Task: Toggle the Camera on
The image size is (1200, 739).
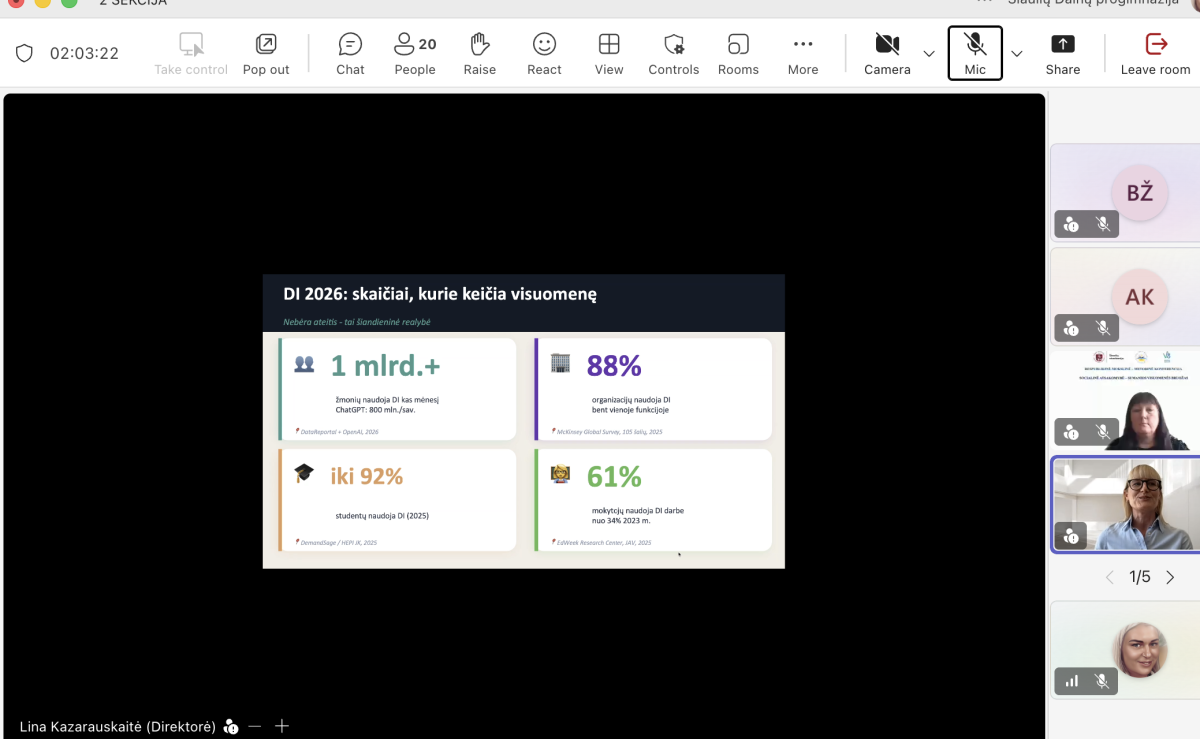Action: pyautogui.click(x=887, y=54)
